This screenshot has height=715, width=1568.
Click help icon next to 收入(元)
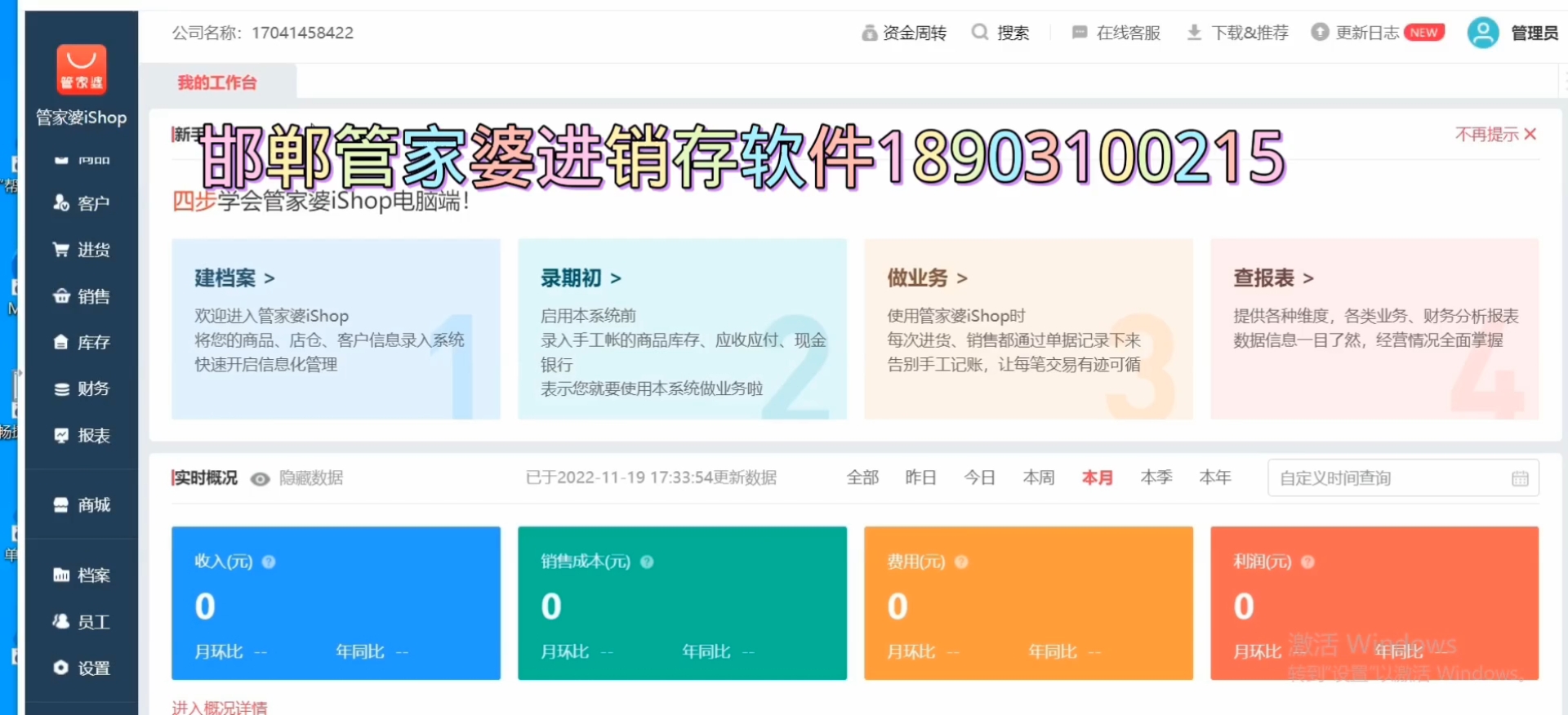(x=269, y=562)
